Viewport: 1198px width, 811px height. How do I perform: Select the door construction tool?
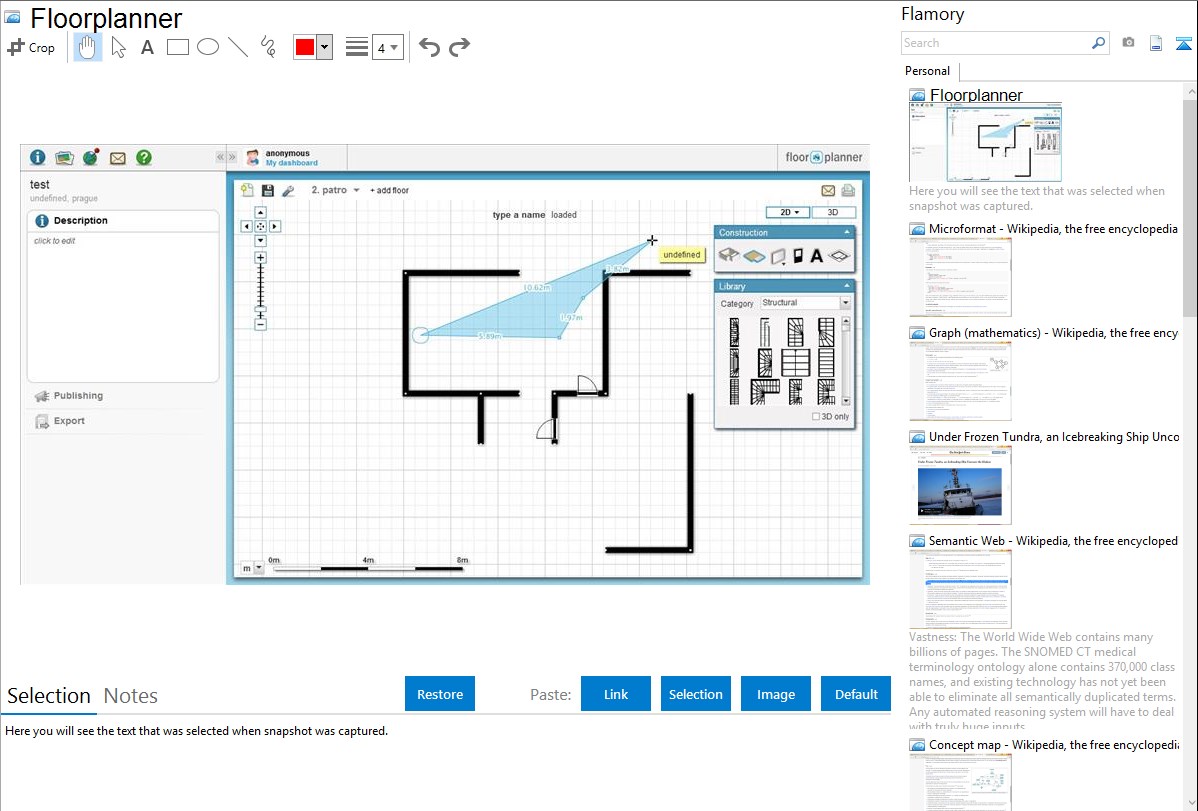pos(798,255)
